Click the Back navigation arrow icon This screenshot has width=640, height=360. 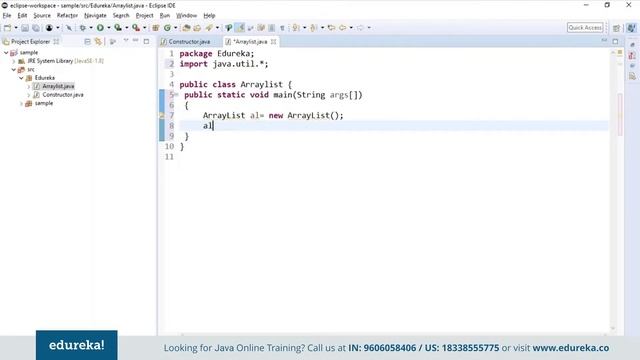342,28
